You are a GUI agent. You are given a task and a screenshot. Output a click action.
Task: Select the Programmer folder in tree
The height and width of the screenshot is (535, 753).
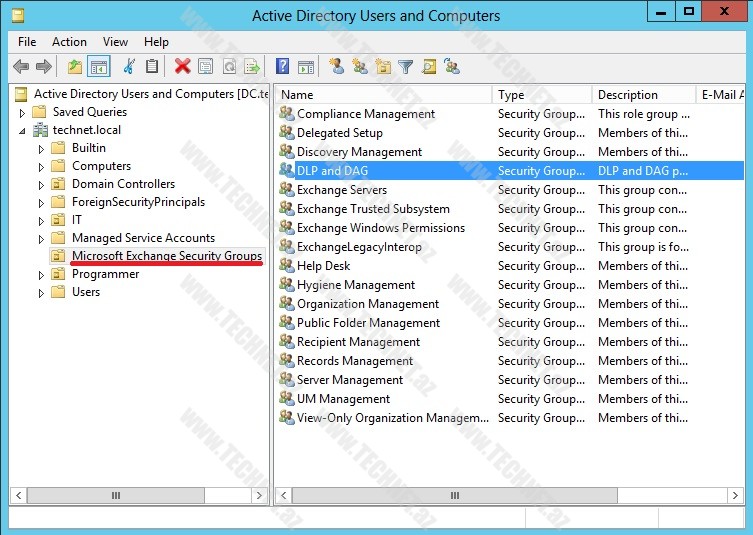point(105,274)
